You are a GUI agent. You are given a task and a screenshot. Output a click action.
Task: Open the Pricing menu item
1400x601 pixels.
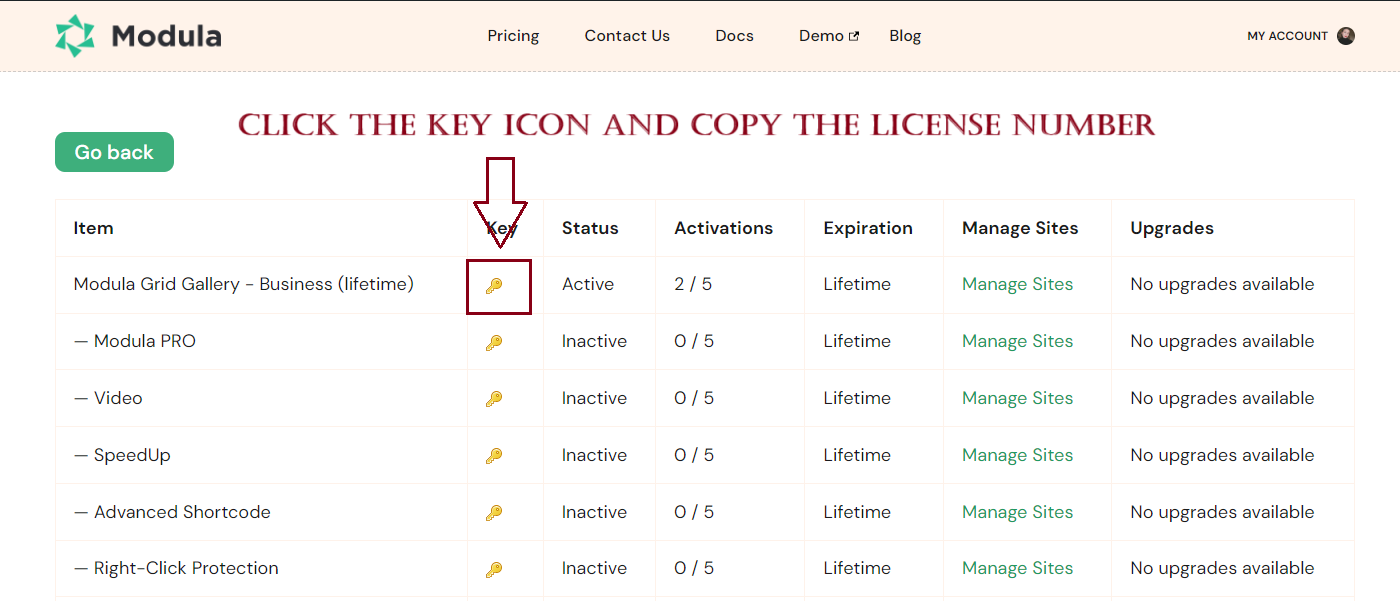point(513,36)
